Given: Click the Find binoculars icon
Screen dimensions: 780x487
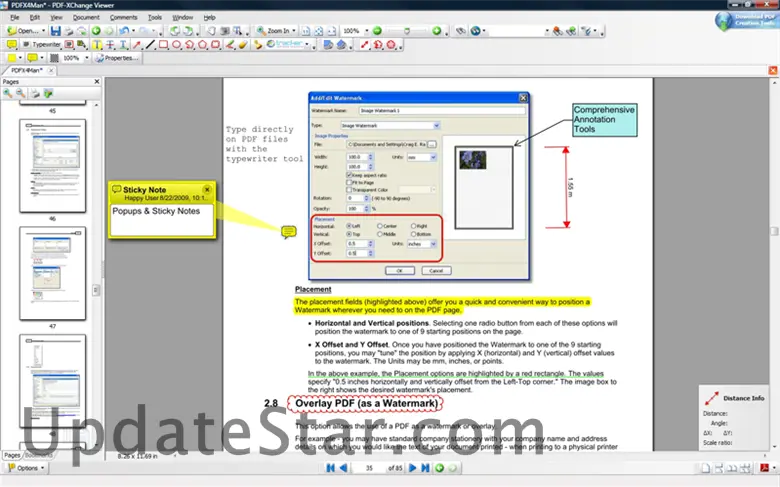Looking at the screenshot, I should (x=461, y=31).
